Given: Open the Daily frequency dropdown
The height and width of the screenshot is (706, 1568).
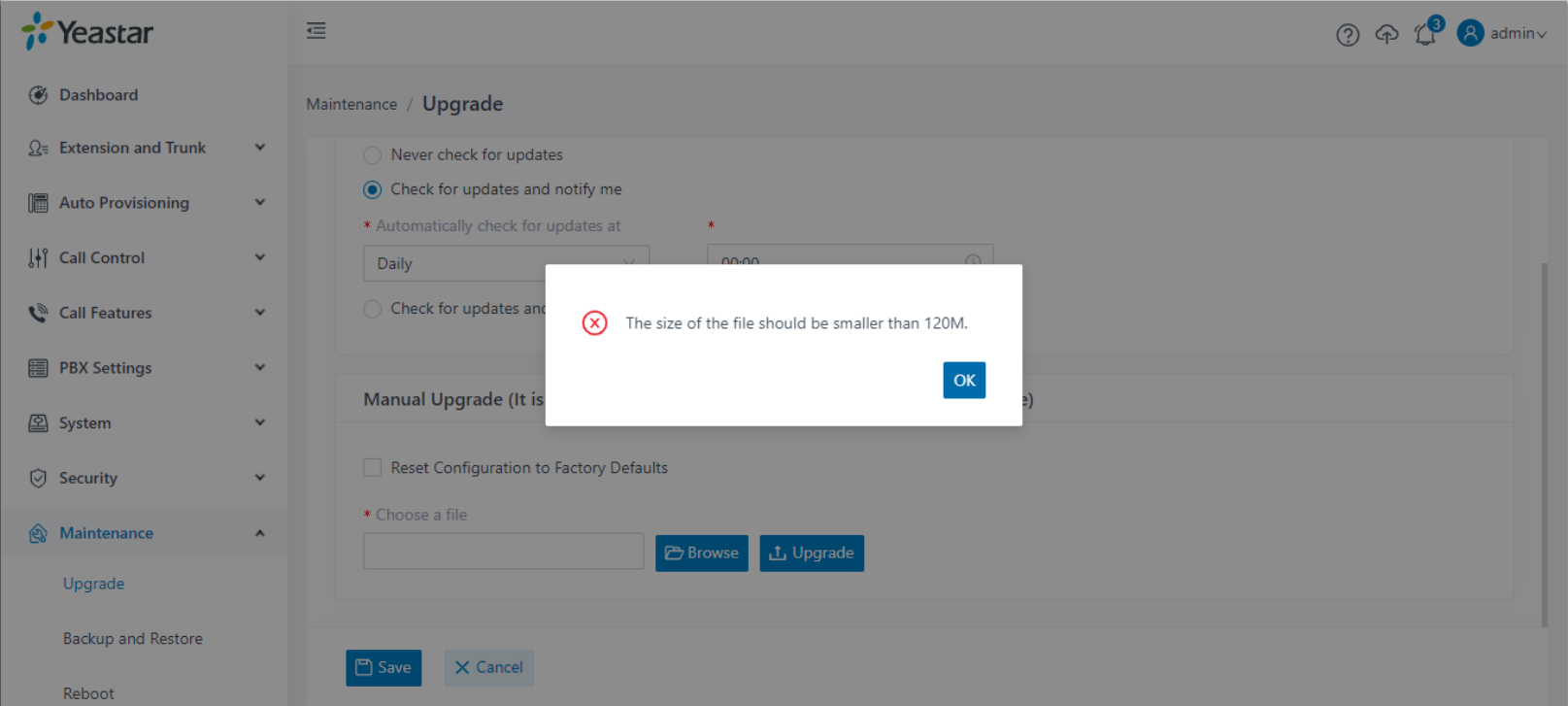Looking at the screenshot, I should point(506,263).
